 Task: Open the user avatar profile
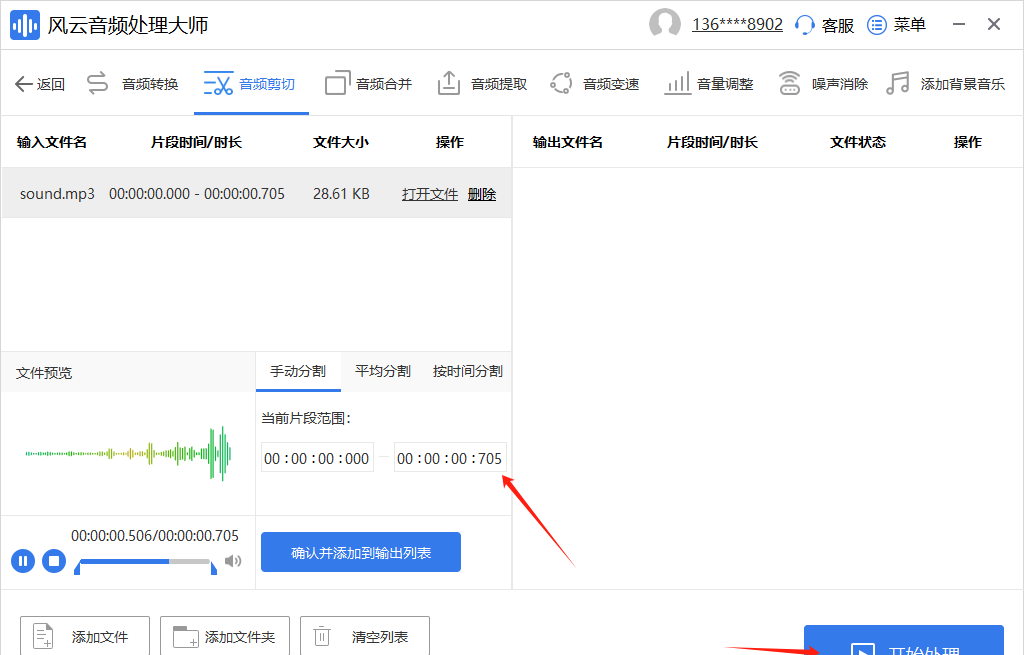click(x=665, y=24)
